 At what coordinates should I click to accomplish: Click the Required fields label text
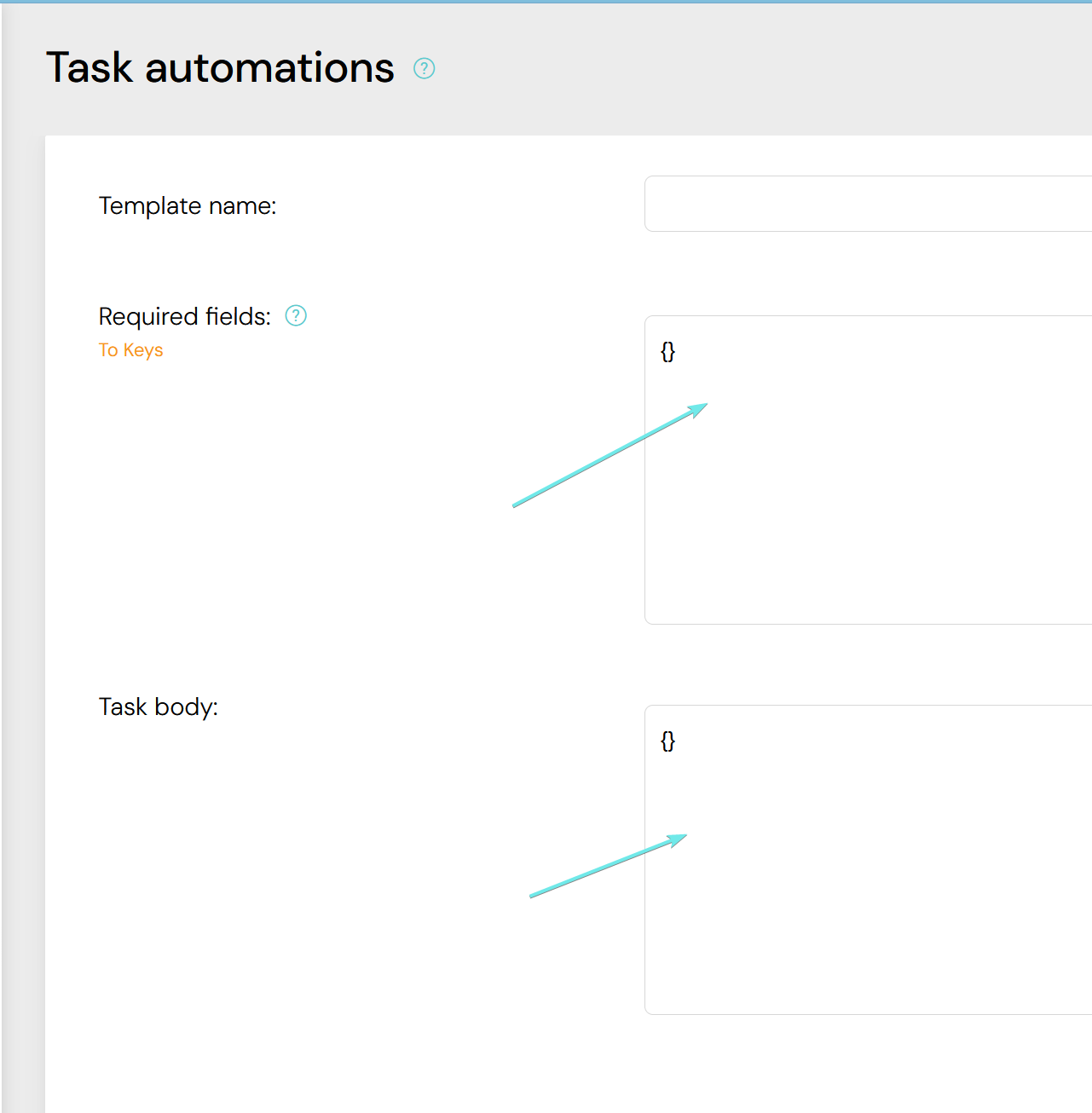pos(184,316)
